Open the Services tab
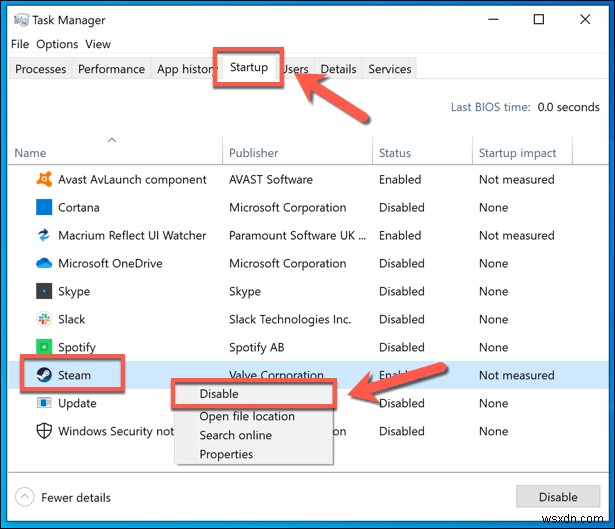 pos(390,69)
